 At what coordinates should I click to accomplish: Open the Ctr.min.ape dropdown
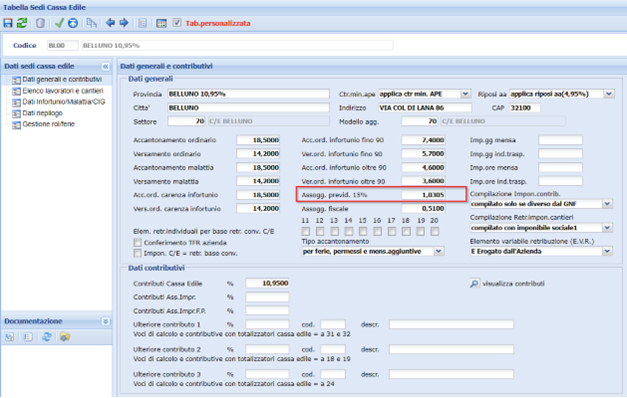click(465, 94)
